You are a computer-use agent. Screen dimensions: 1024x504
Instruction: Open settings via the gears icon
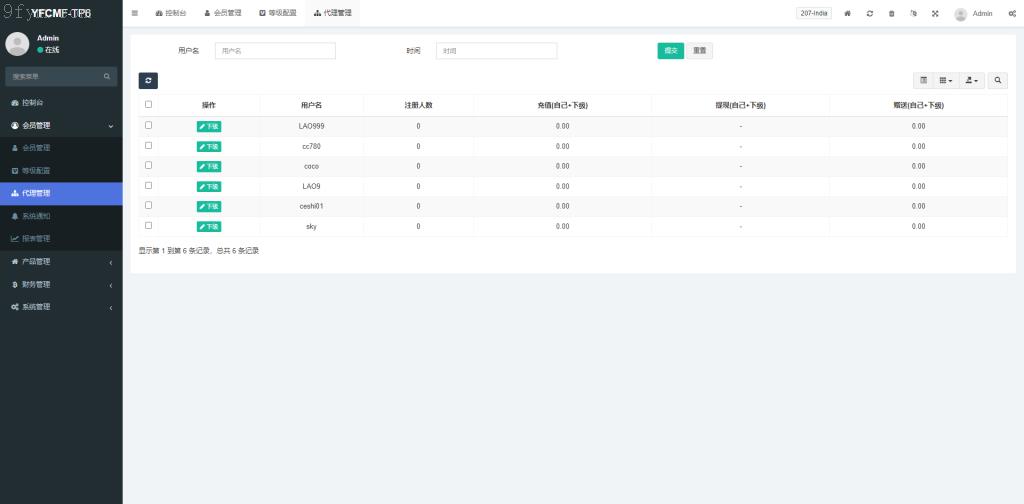pos(1012,14)
